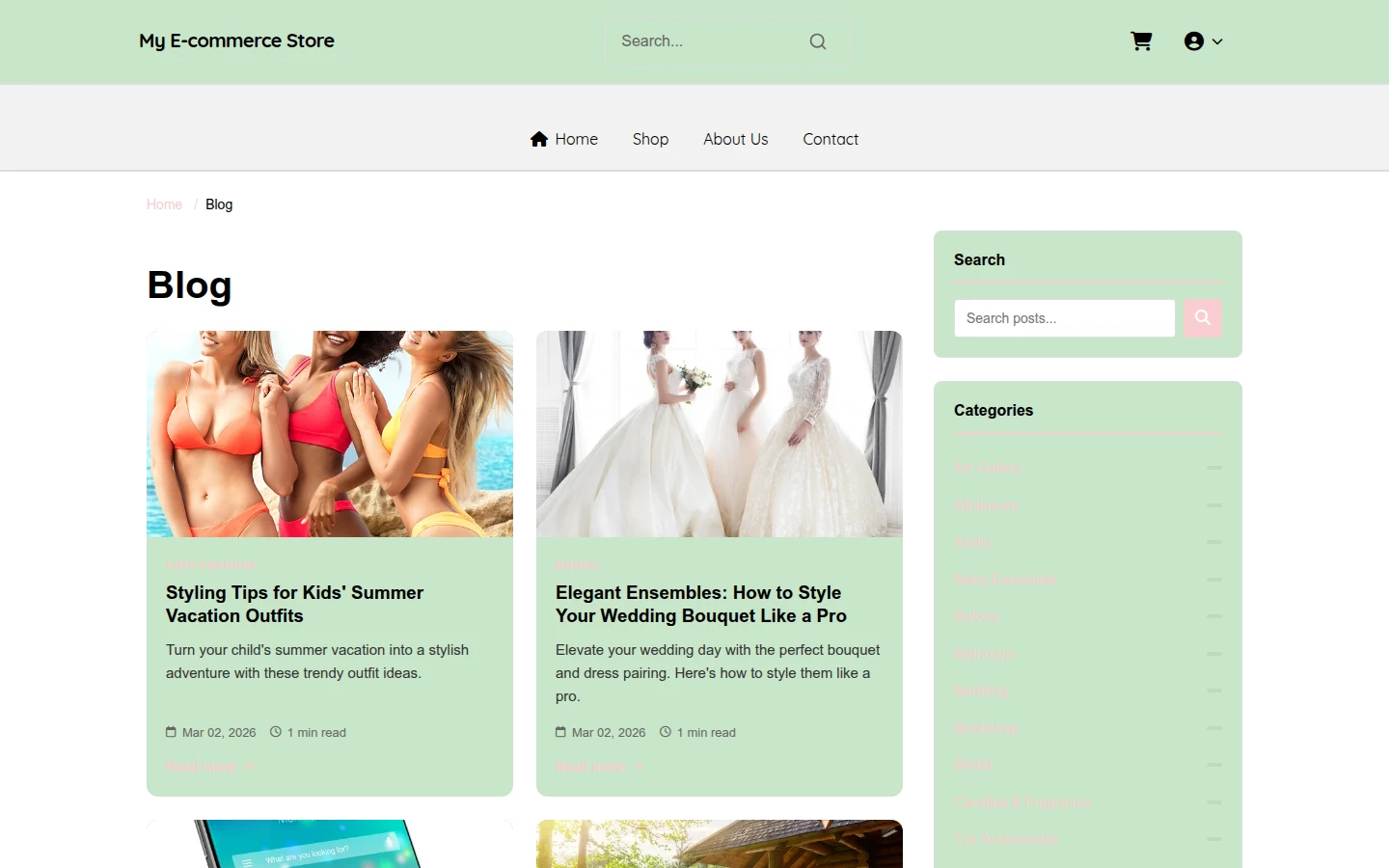The width and height of the screenshot is (1389, 868).
Task: Expand the user account dropdown
Action: [1203, 41]
